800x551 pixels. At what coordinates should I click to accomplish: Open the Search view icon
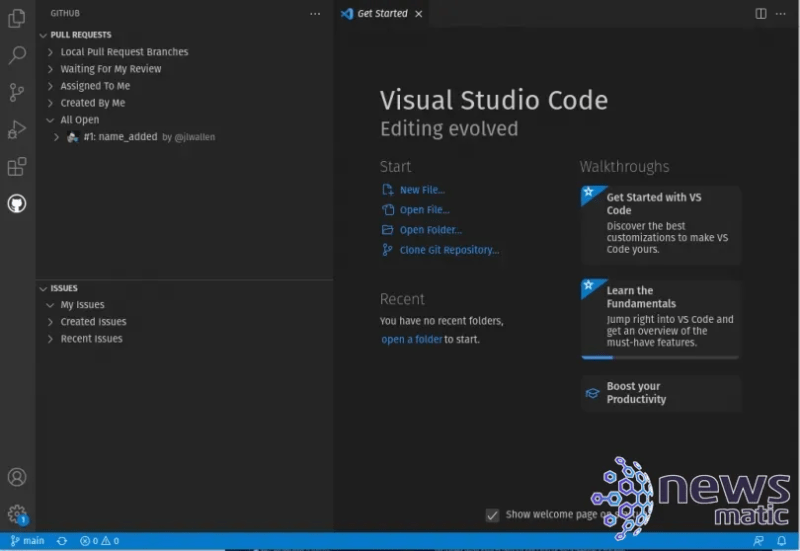coord(17,55)
